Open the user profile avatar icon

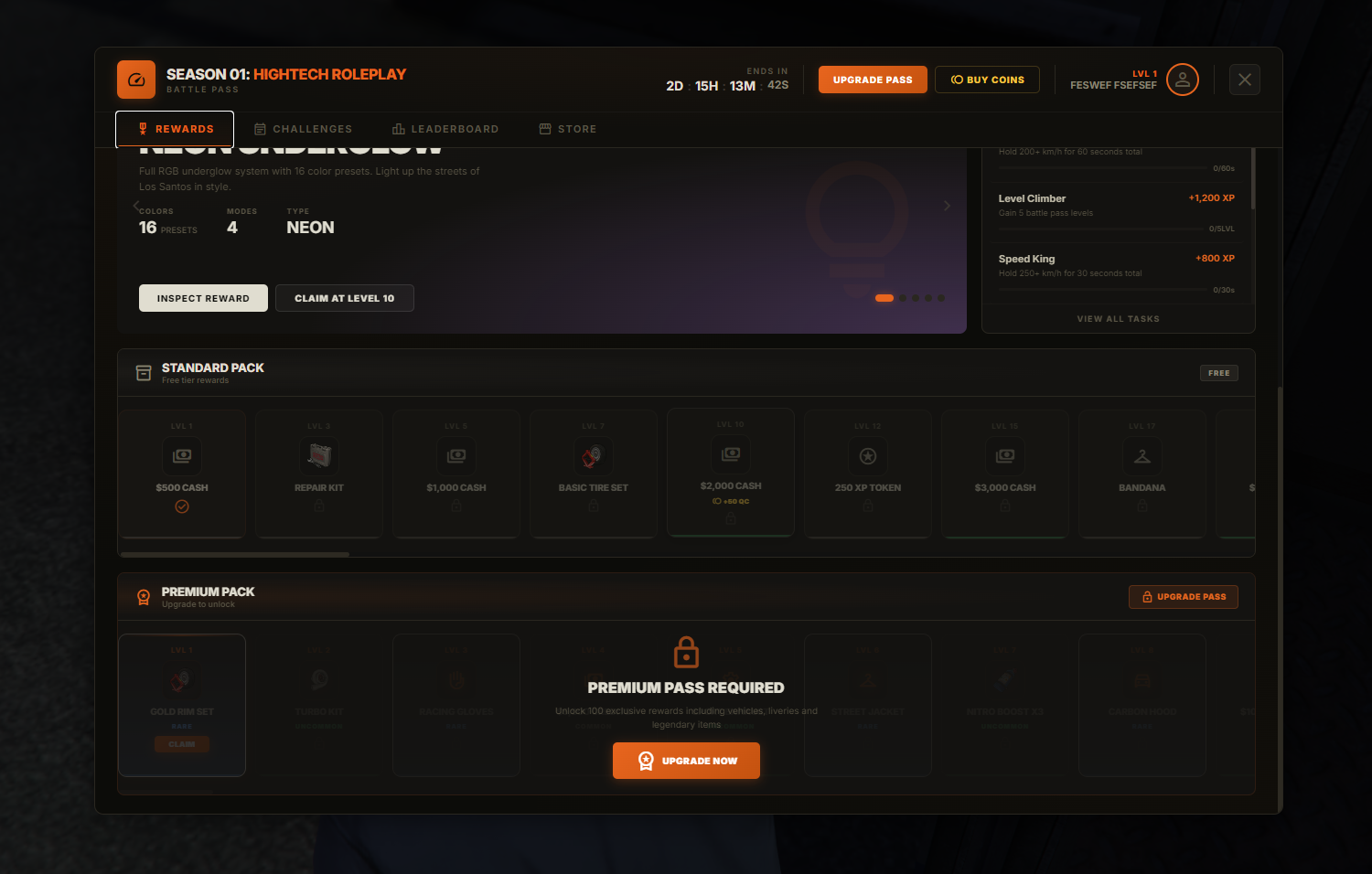pyautogui.click(x=1182, y=80)
